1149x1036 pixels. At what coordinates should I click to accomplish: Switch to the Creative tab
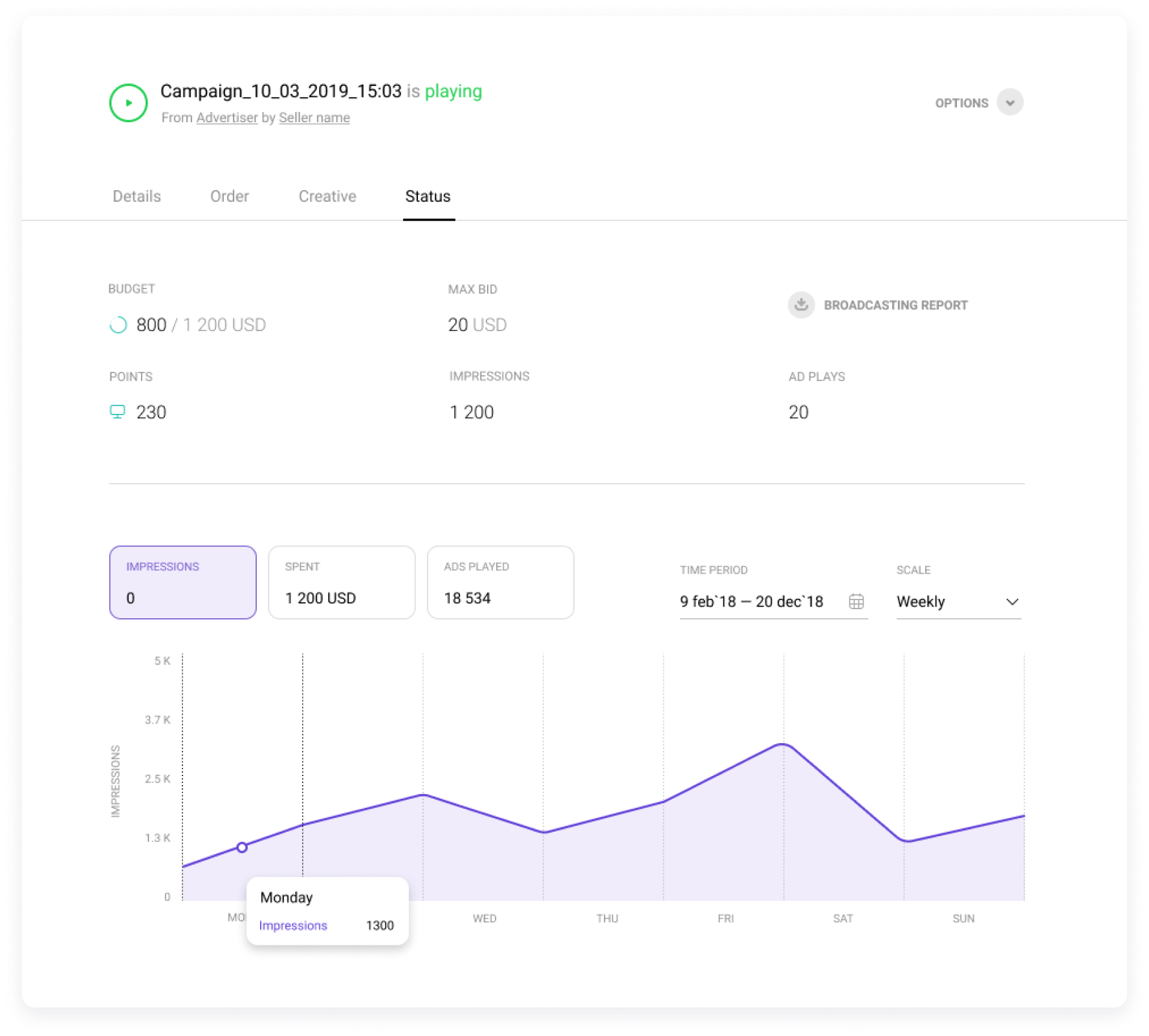click(x=327, y=197)
